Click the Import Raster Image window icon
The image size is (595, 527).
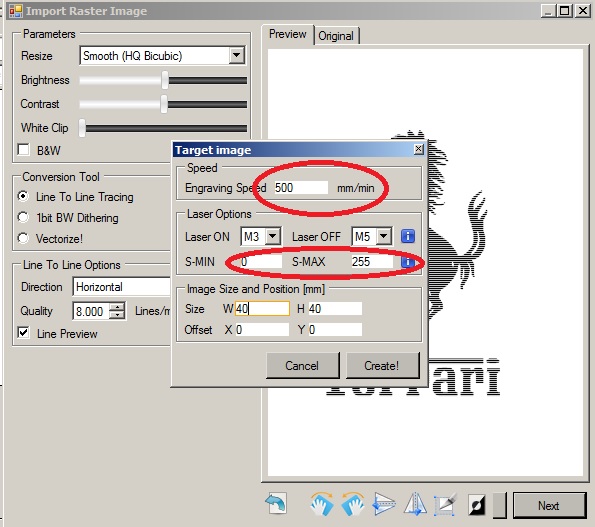point(16,11)
